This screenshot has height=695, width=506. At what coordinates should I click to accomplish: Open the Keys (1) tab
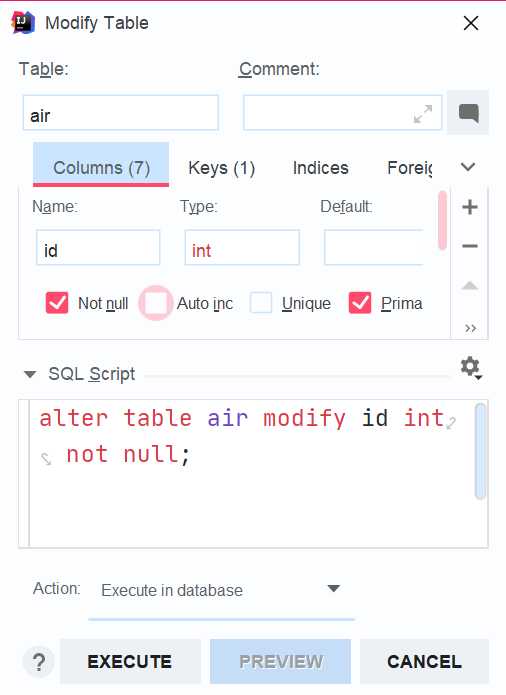coord(222,168)
